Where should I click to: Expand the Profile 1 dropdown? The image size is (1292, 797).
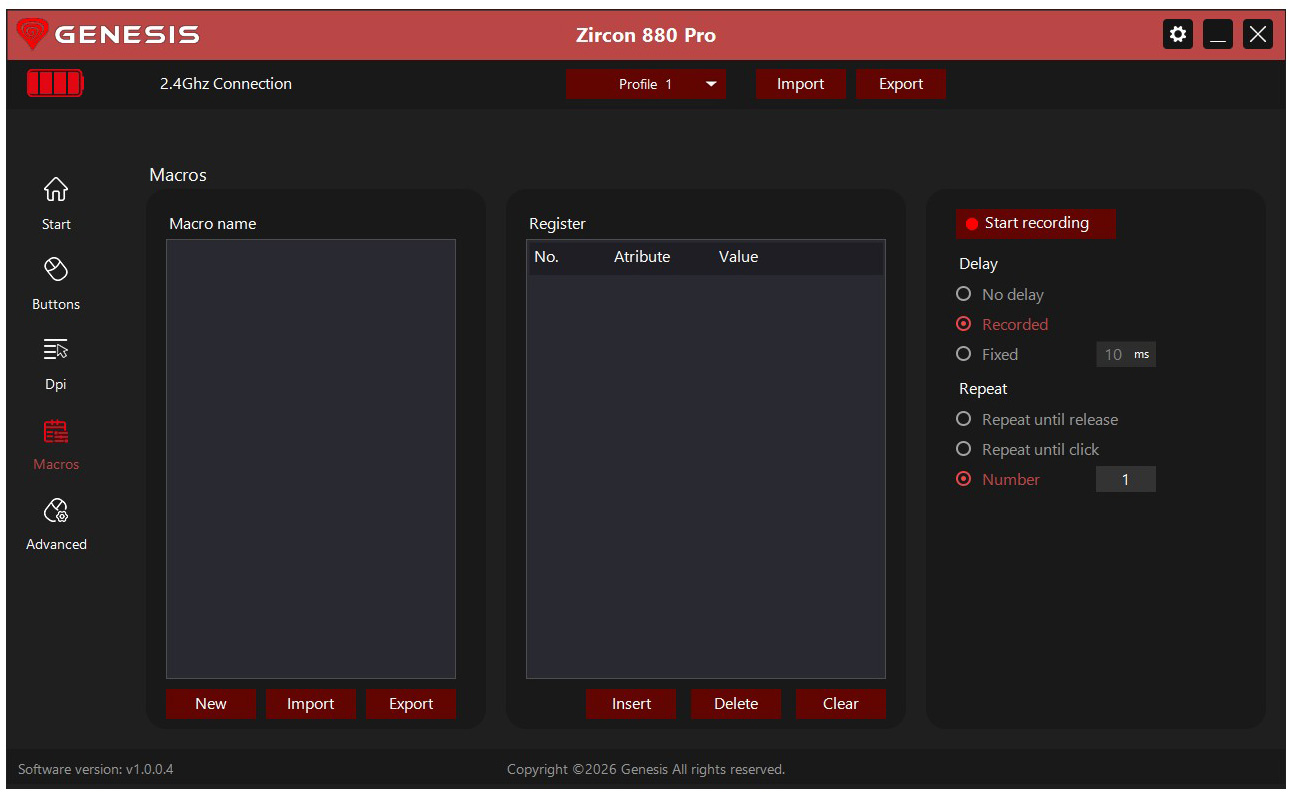[646, 84]
